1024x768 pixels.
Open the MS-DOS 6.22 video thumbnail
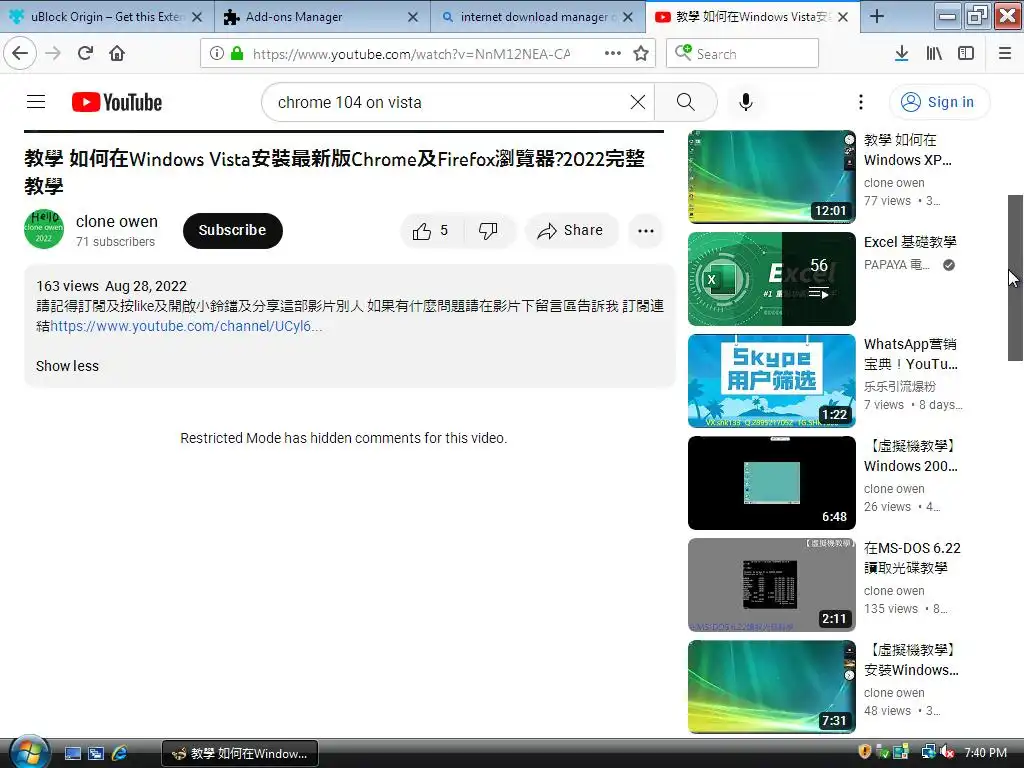click(x=771, y=584)
